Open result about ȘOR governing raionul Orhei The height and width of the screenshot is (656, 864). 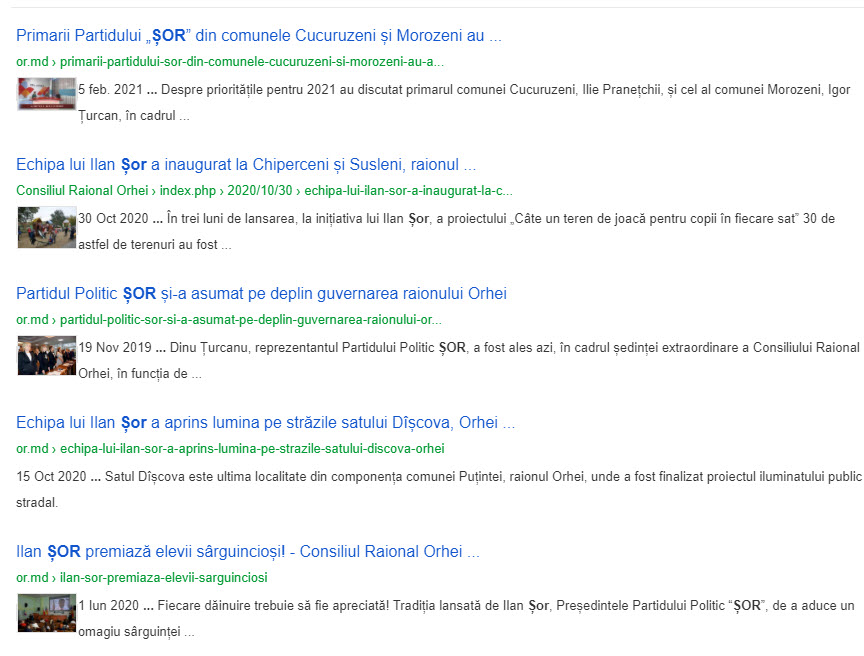pyautogui.click(x=261, y=294)
